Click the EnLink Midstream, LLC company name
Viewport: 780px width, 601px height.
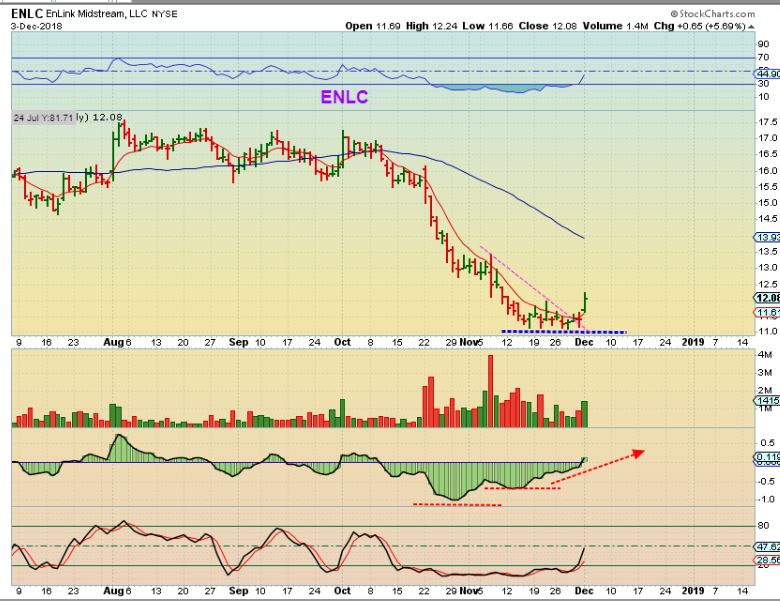pyautogui.click(x=97, y=14)
